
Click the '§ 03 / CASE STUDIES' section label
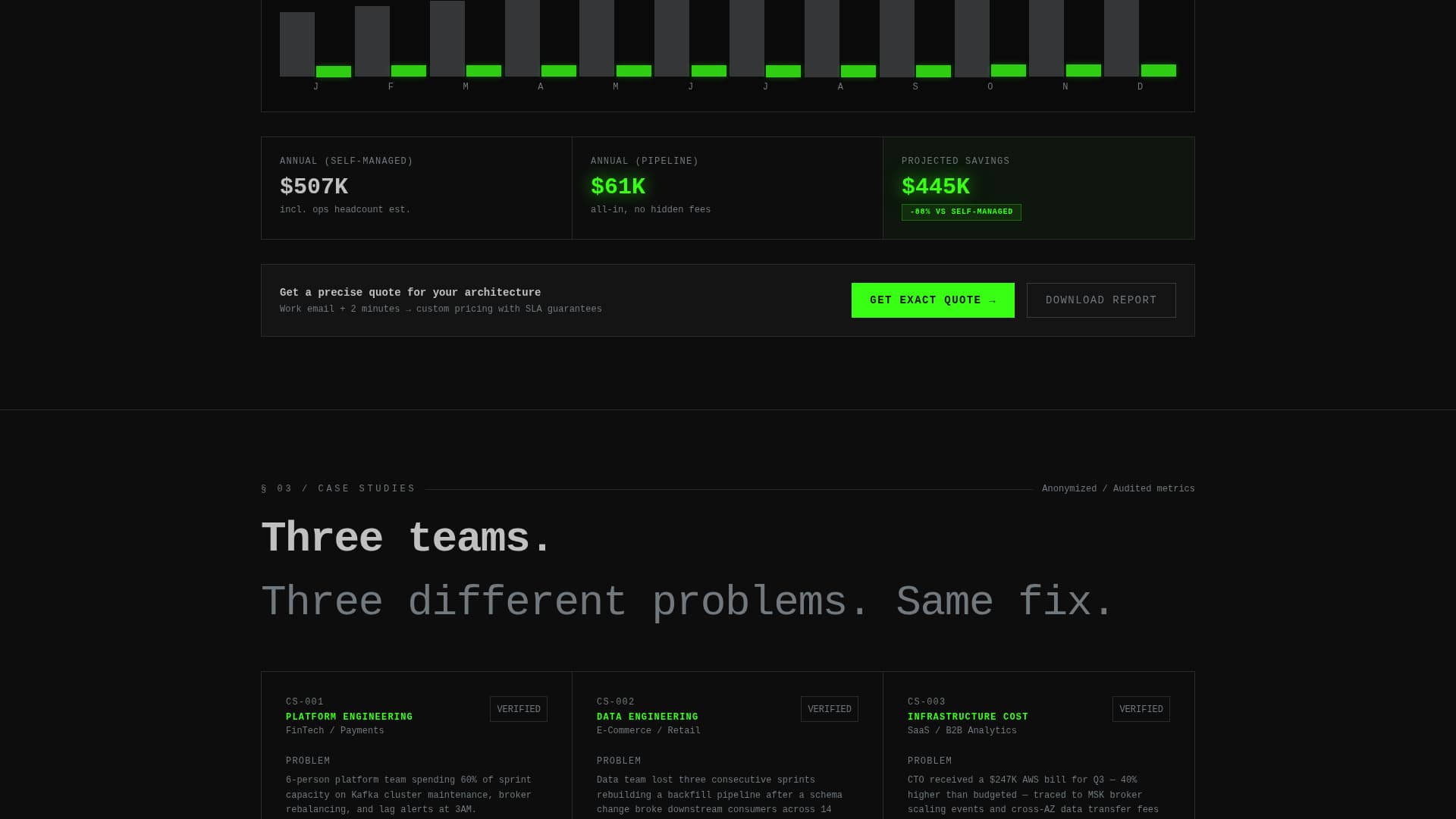pos(338,489)
